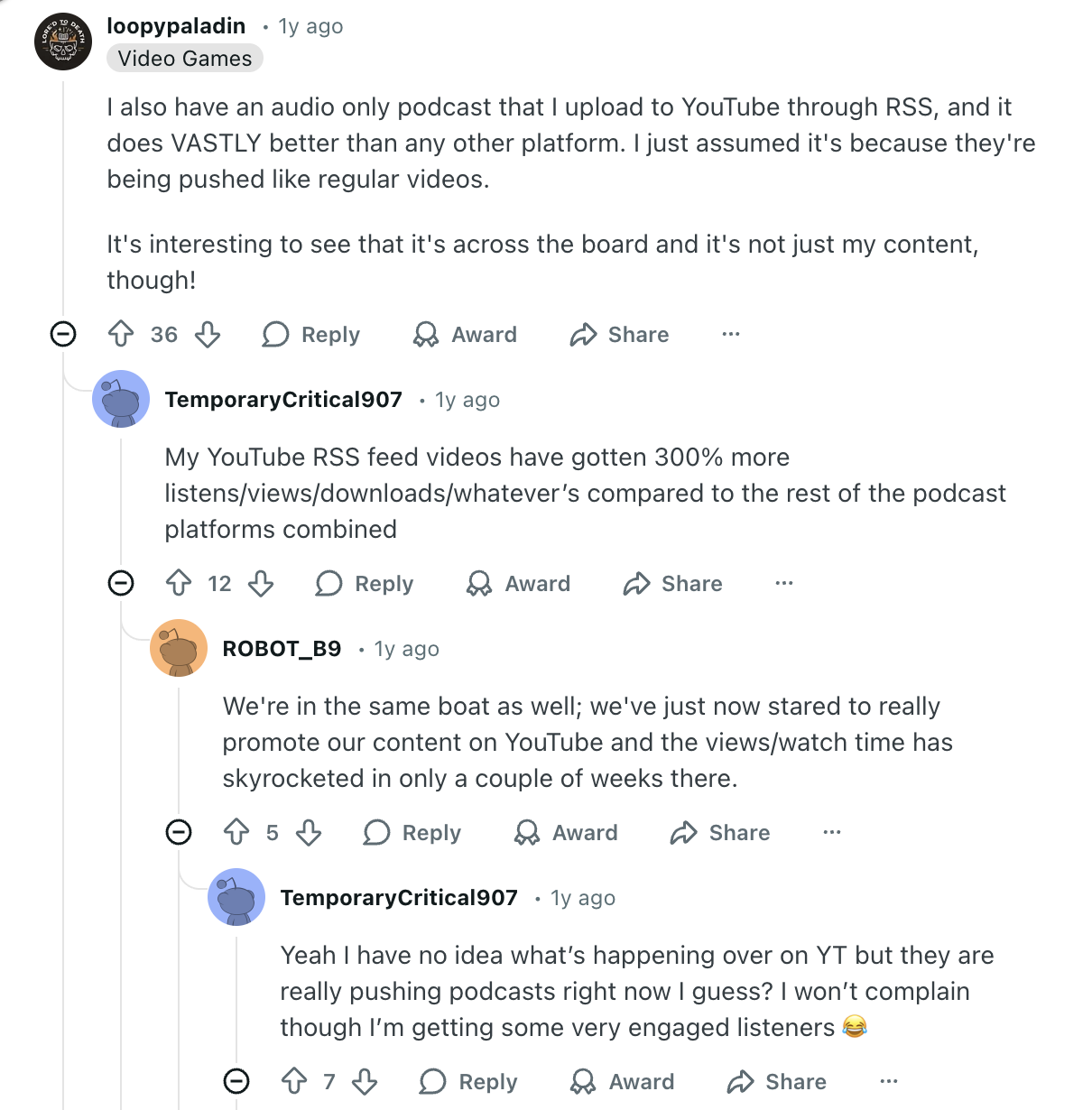Collapse the 12-vote TemporaryCritical907 thread
The image size is (1092, 1110).
click(121, 584)
